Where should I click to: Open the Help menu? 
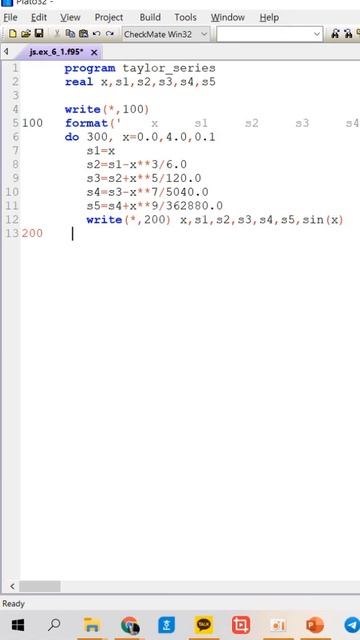click(269, 18)
